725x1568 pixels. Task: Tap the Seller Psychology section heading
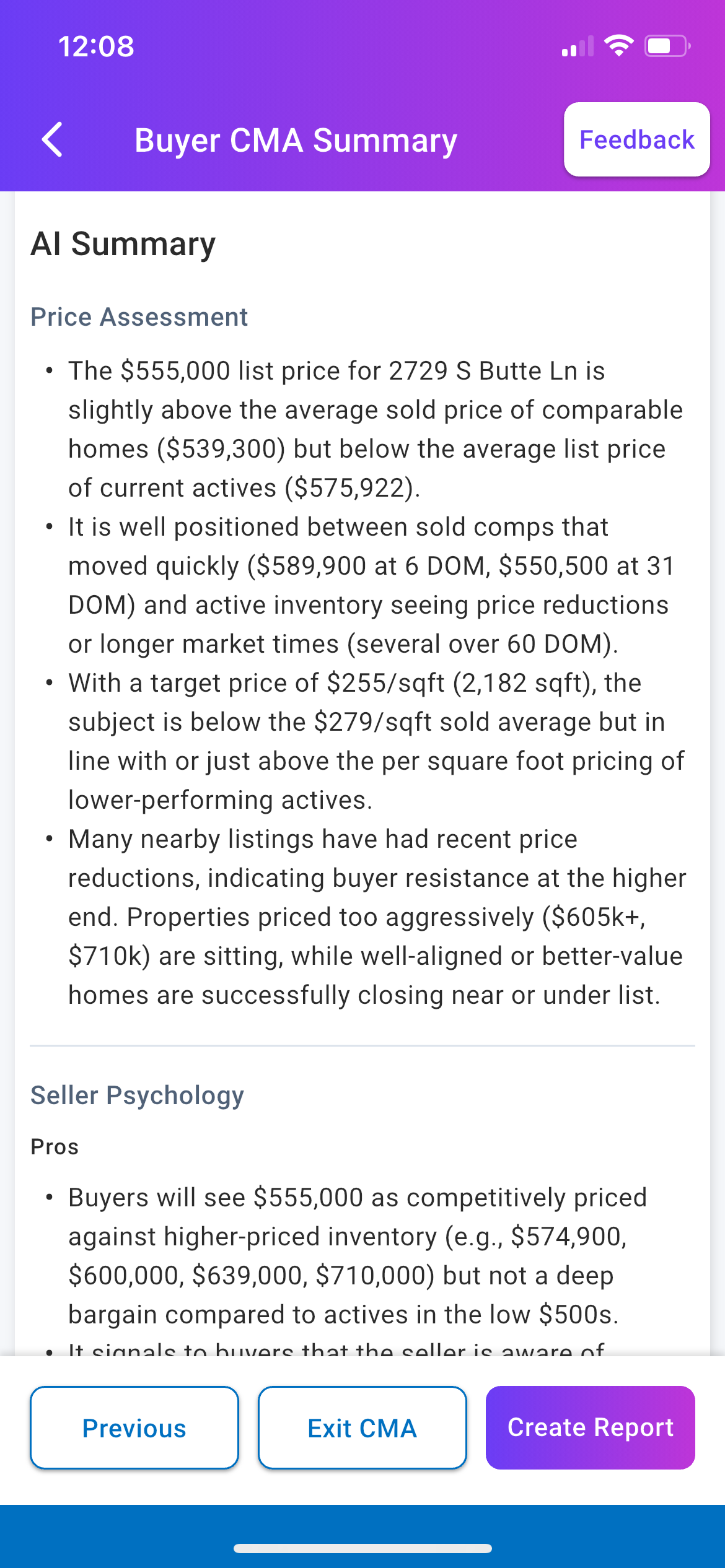coord(138,1095)
